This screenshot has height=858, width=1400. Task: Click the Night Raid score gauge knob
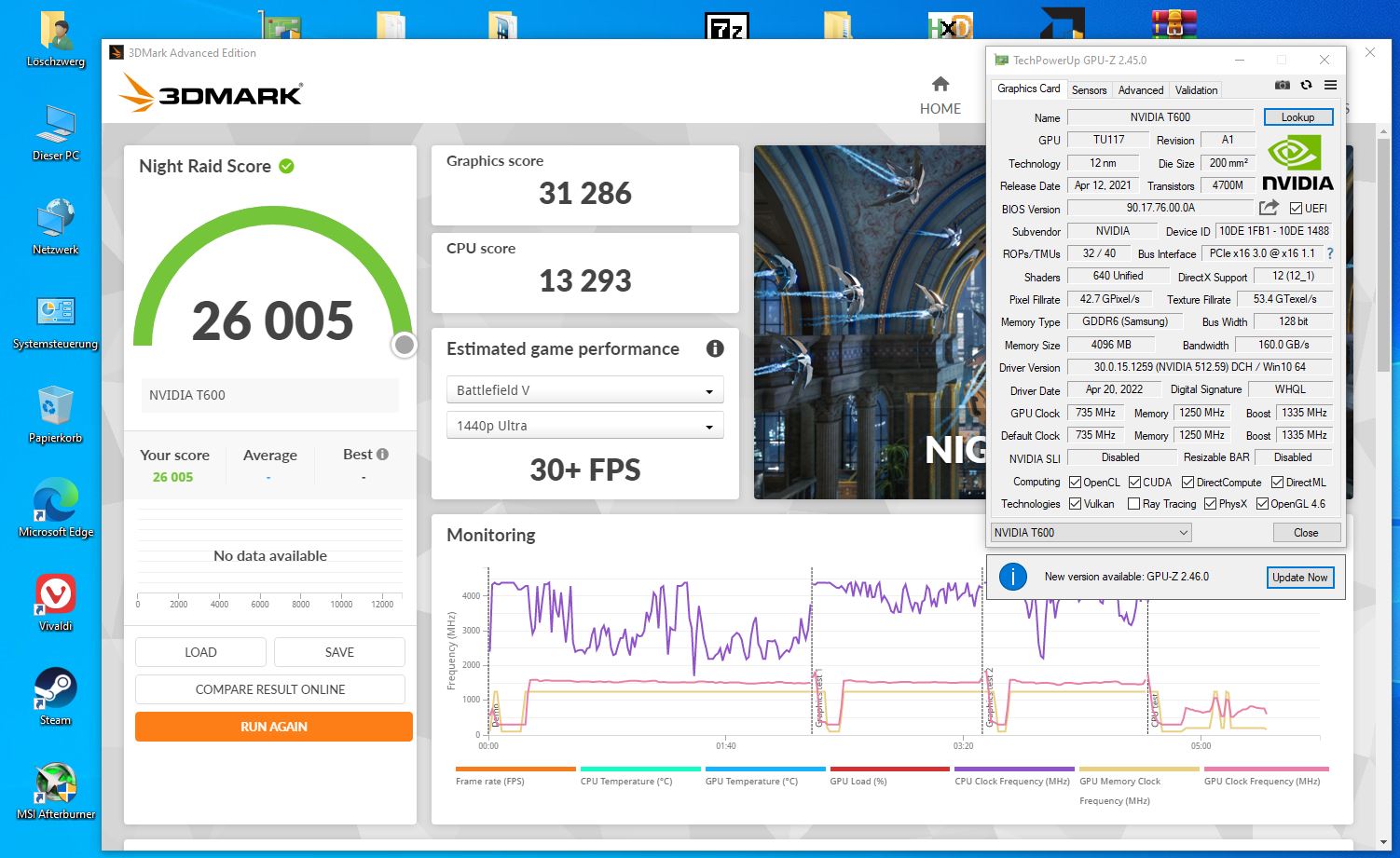click(x=404, y=345)
